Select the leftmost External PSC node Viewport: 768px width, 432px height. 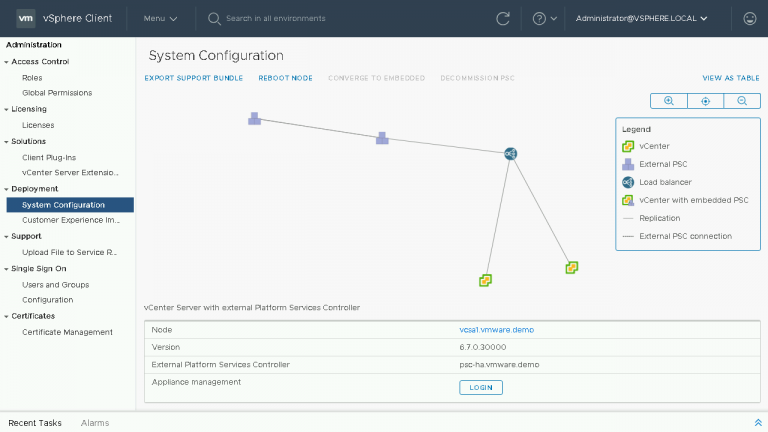pyautogui.click(x=254, y=119)
